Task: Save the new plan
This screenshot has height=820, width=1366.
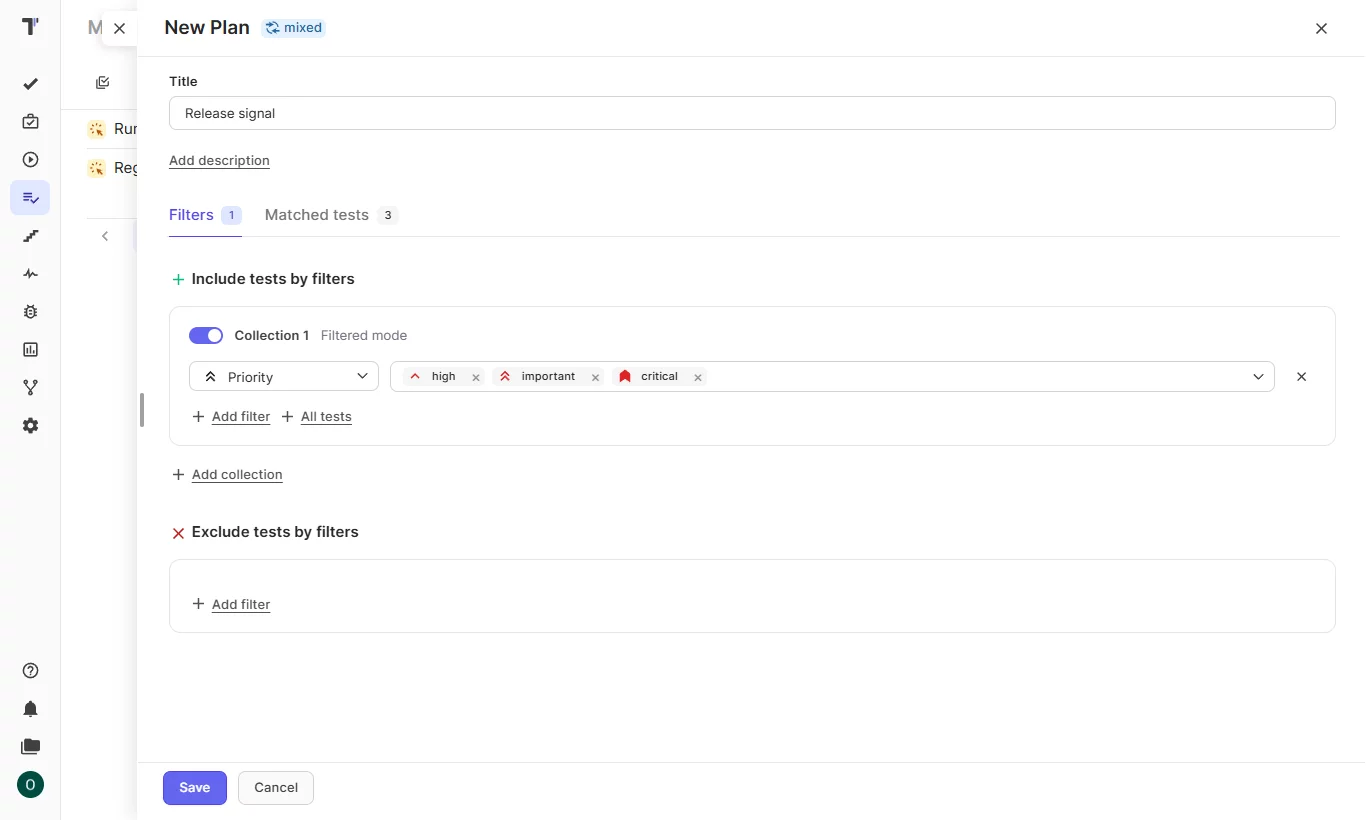Action: tap(195, 788)
